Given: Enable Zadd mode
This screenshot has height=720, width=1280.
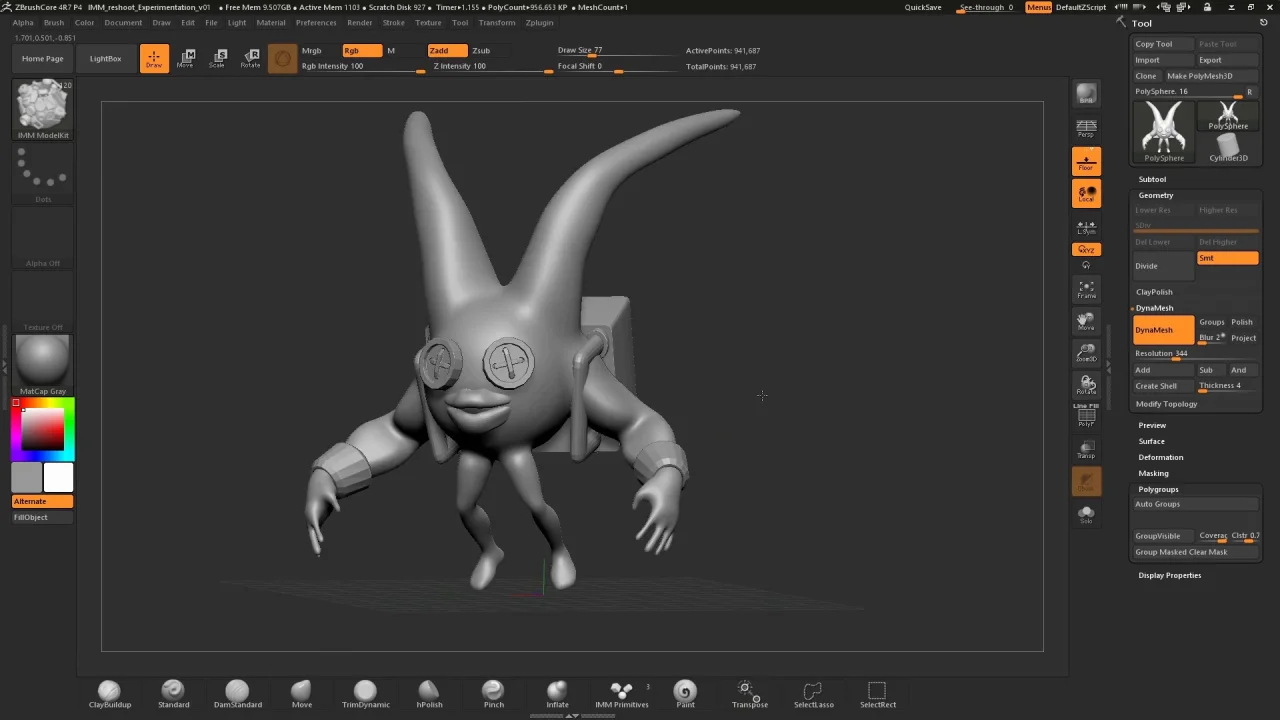Looking at the screenshot, I should (447, 50).
